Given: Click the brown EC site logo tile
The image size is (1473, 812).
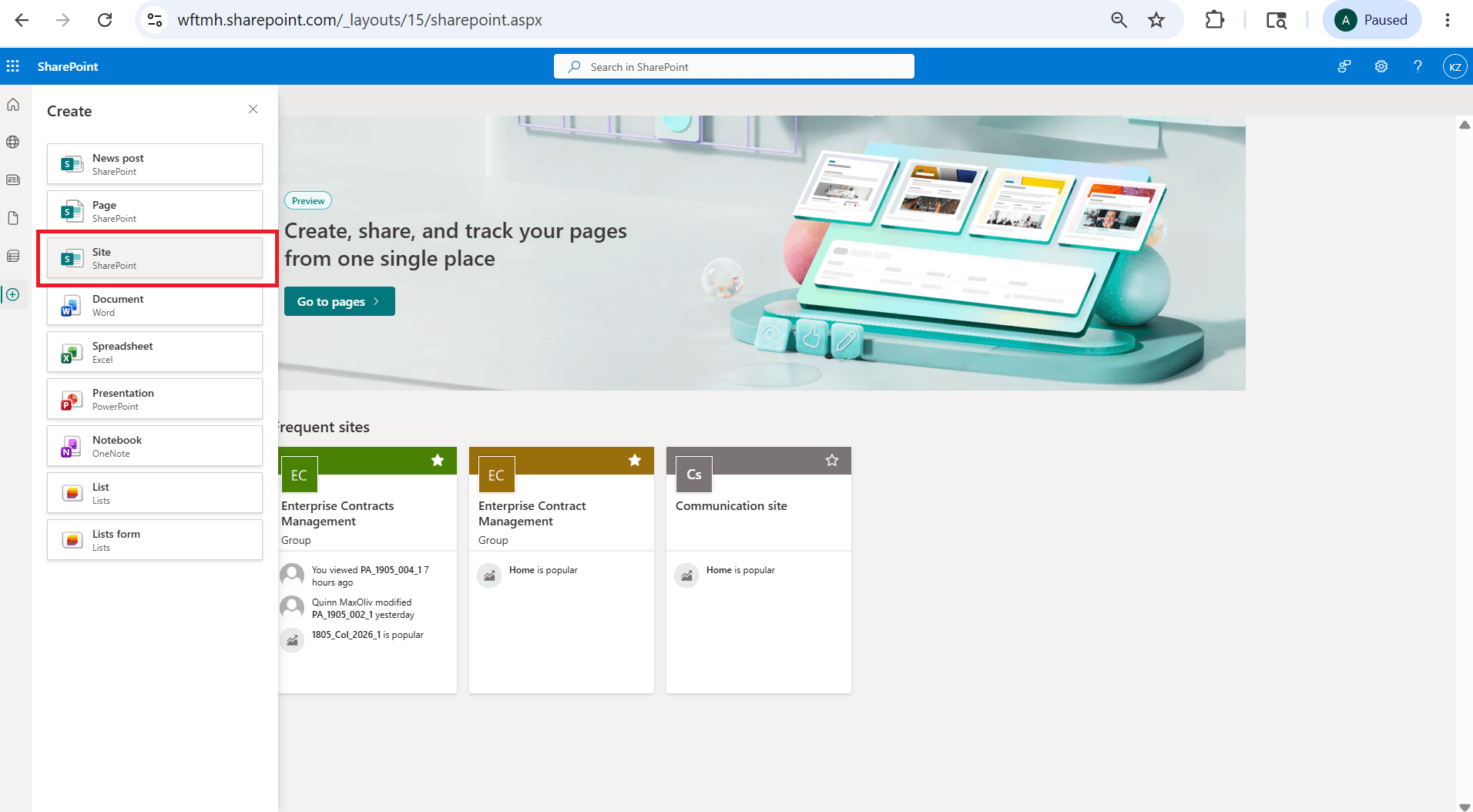Looking at the screenshot, I should click(x=496, y=475).
